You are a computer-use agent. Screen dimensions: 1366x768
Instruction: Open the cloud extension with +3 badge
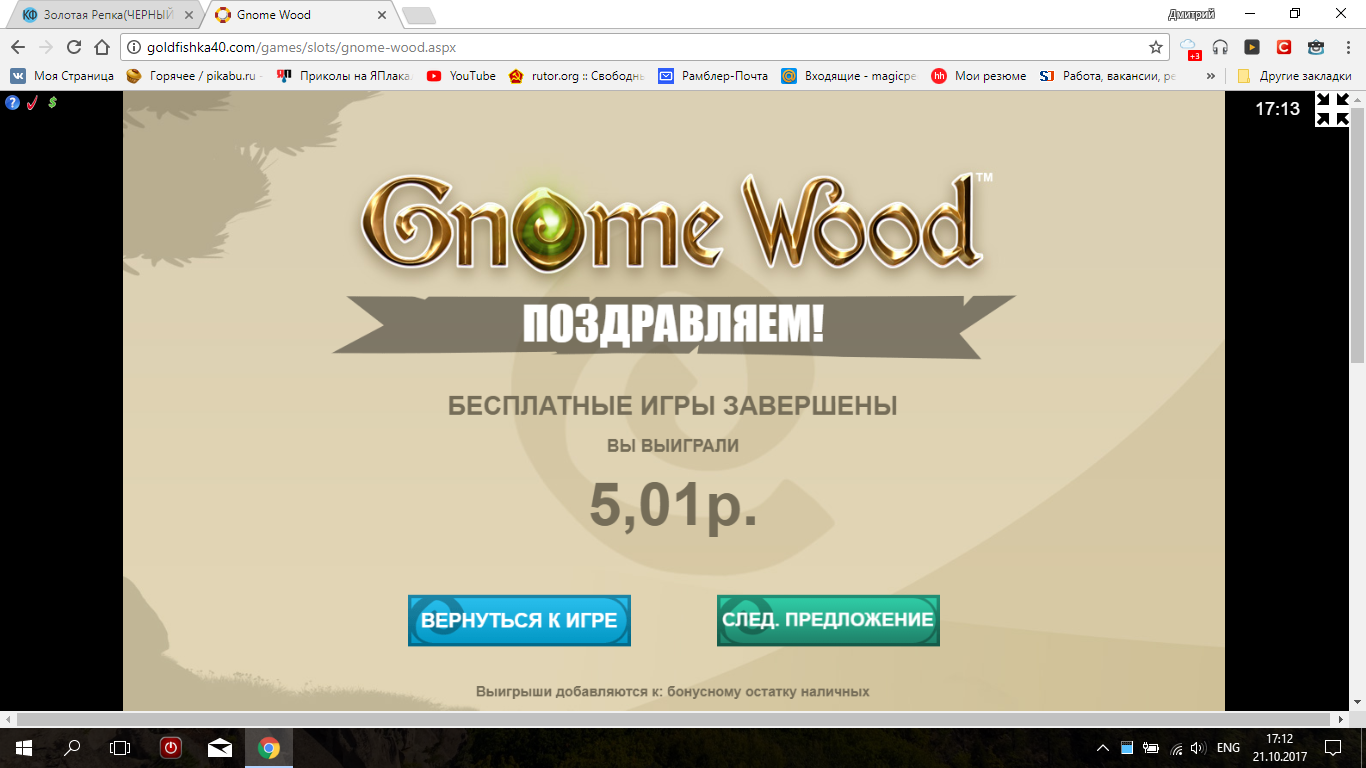[x=1189, y=48]
